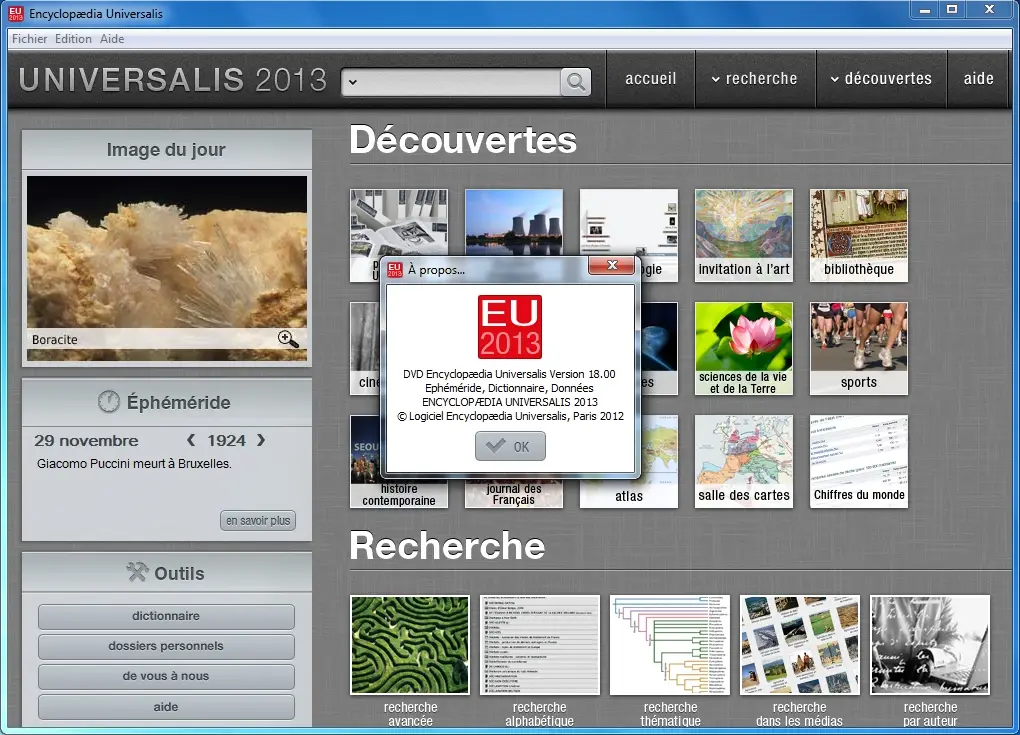Open the sports tile
1020x735 pixels.
click(x=859, y=349)
